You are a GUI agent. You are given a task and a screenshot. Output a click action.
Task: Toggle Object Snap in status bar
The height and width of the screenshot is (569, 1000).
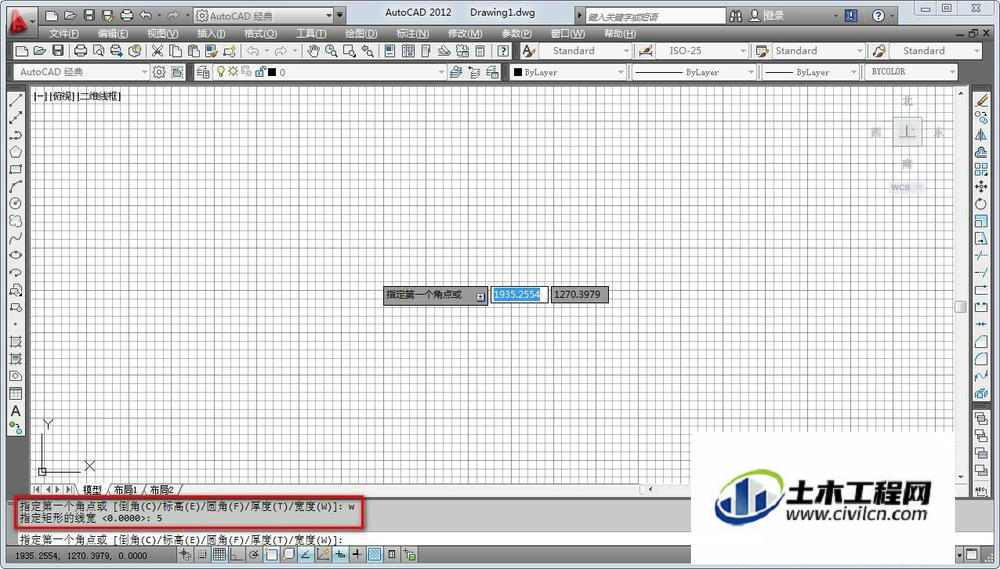pyautogui.click(x=271, y=554)
